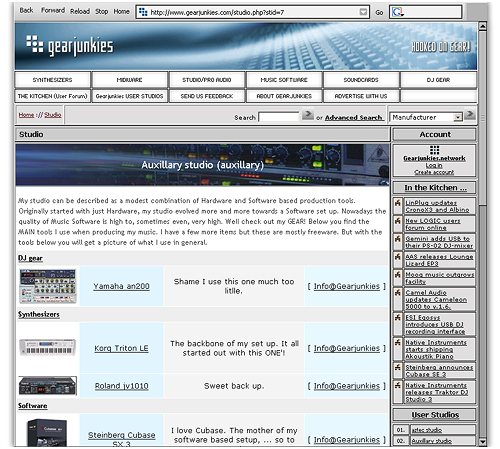The image size is (500, 449).
Task: Open ADVERTISE WITH US page
Action: pyautogui.click(x=361, y=96)
